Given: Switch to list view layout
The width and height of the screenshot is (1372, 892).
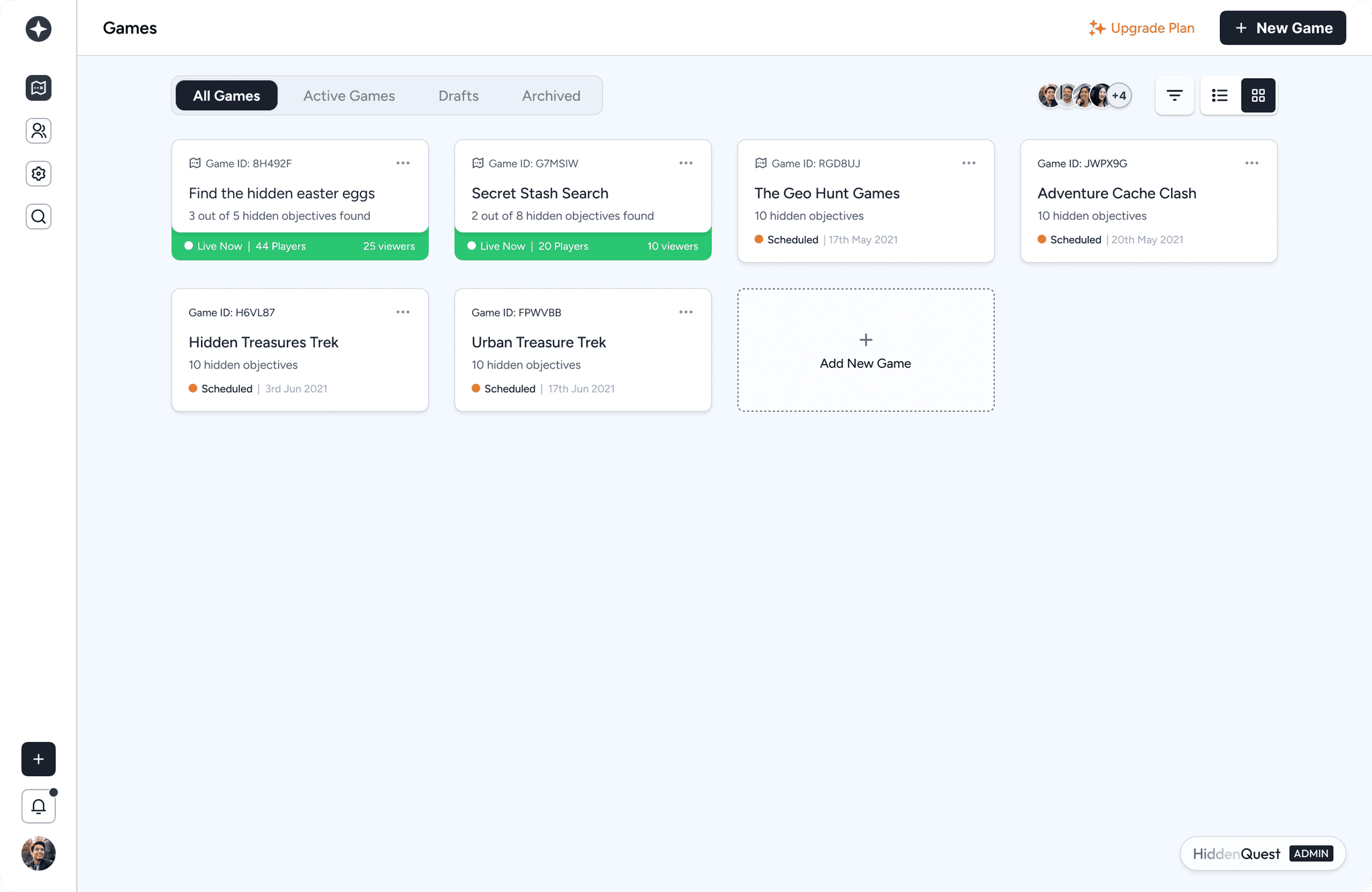Looking at the screenshot, I should point(1219,96).
